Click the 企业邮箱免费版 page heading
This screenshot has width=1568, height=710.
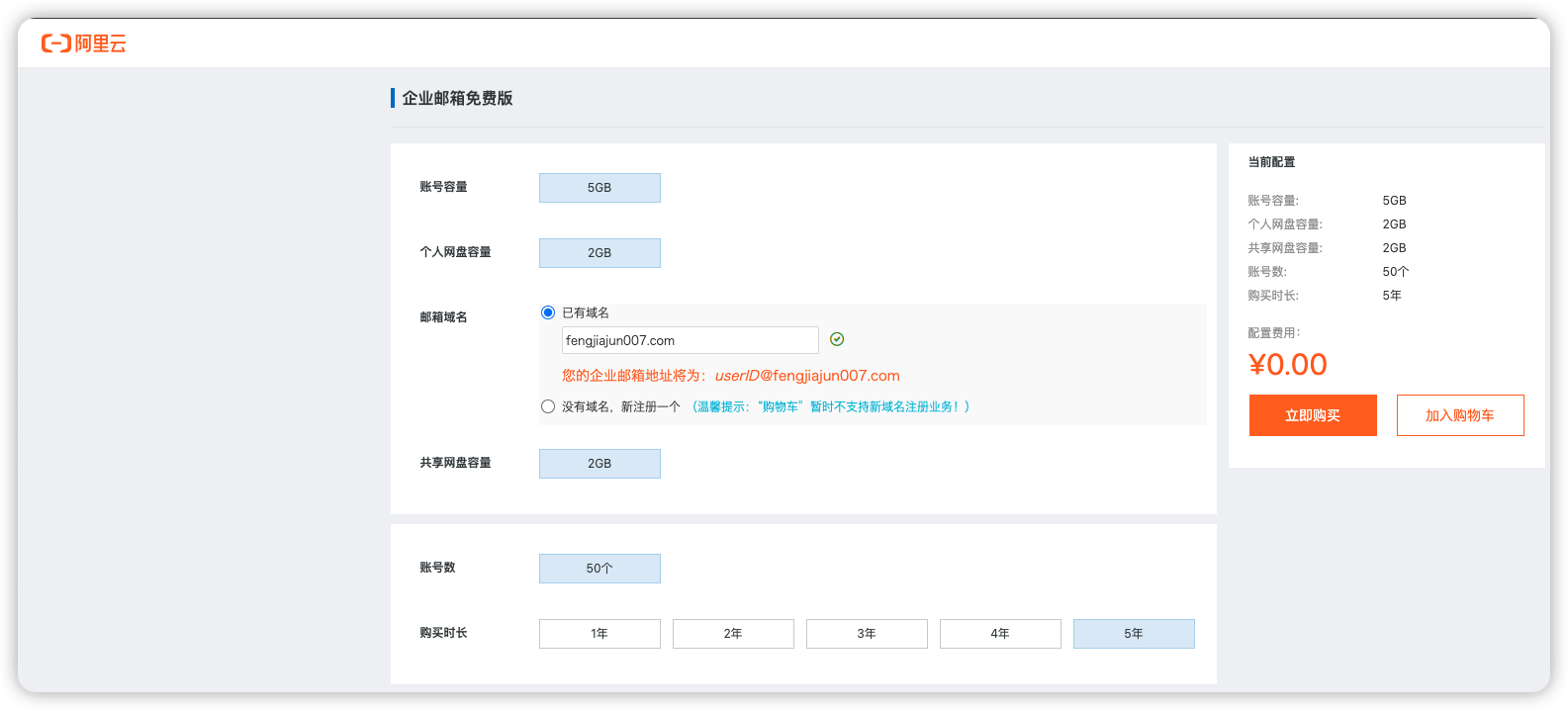click(457, 98)
